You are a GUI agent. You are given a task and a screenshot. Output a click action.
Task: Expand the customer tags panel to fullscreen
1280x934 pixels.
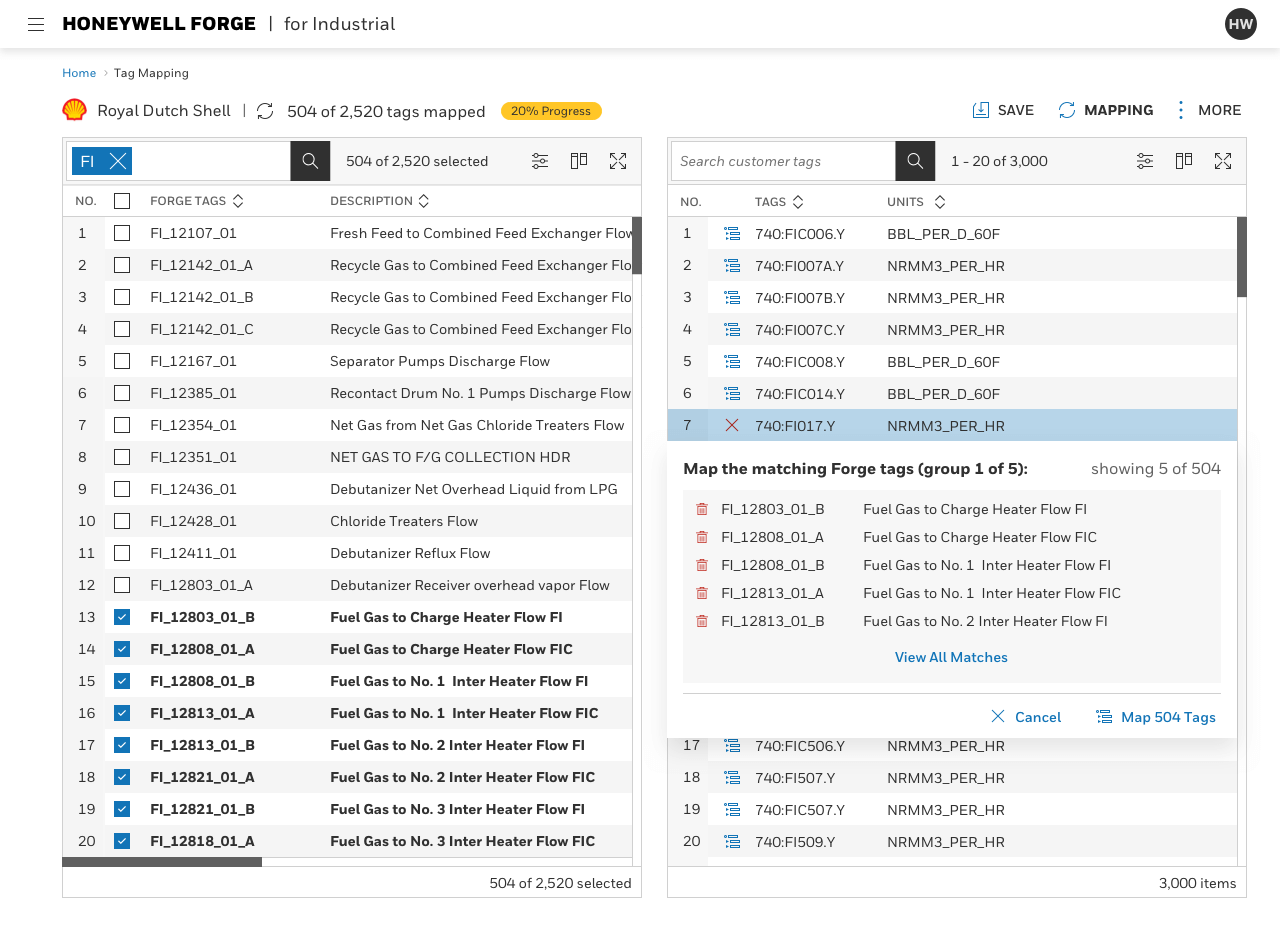pyautogui.click(x=1223, y=161)
